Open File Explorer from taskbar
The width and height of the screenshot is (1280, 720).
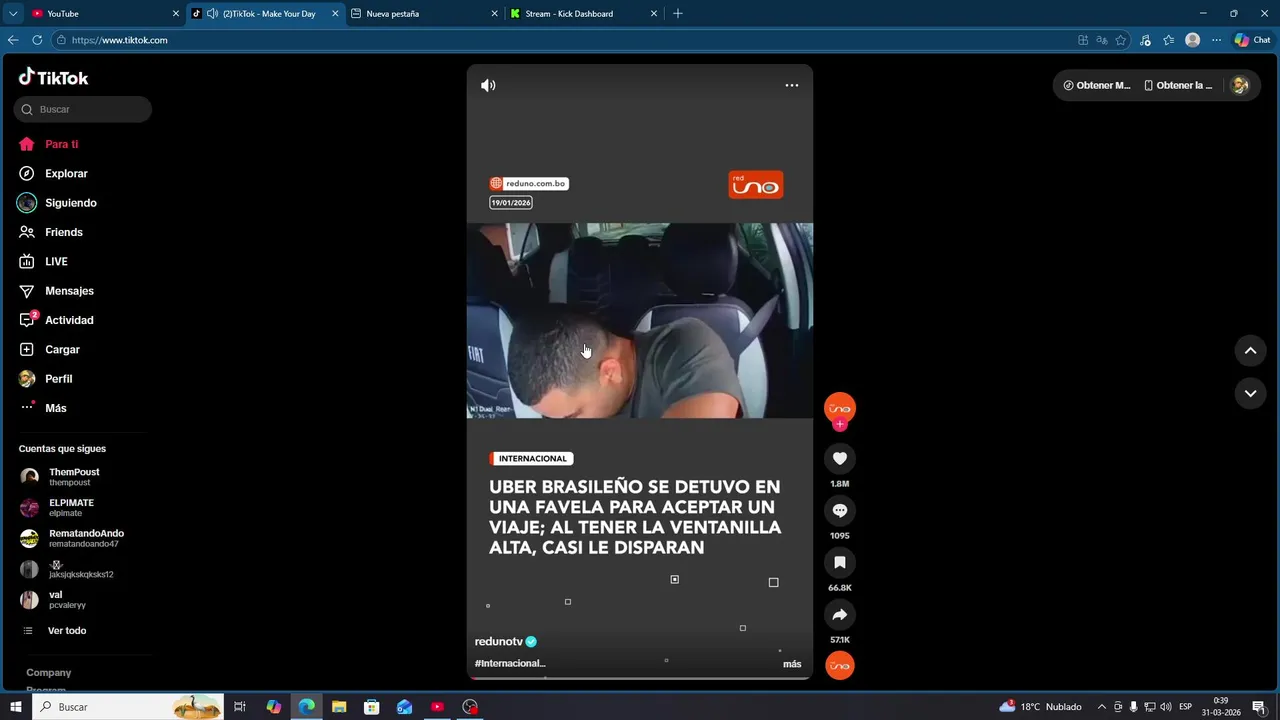point(339,707)
